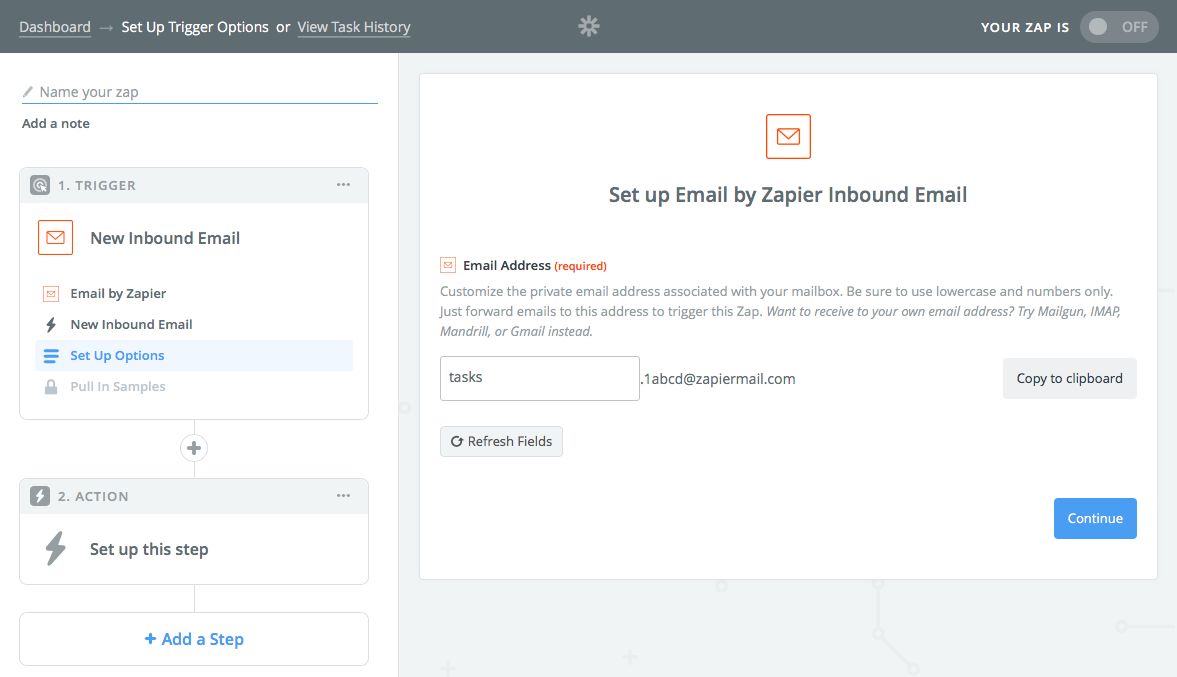Image resolution: width=1177 pixels, height=677 pixels.
Task: Click the action step lightning badge icon
Action: click(40, 496)
